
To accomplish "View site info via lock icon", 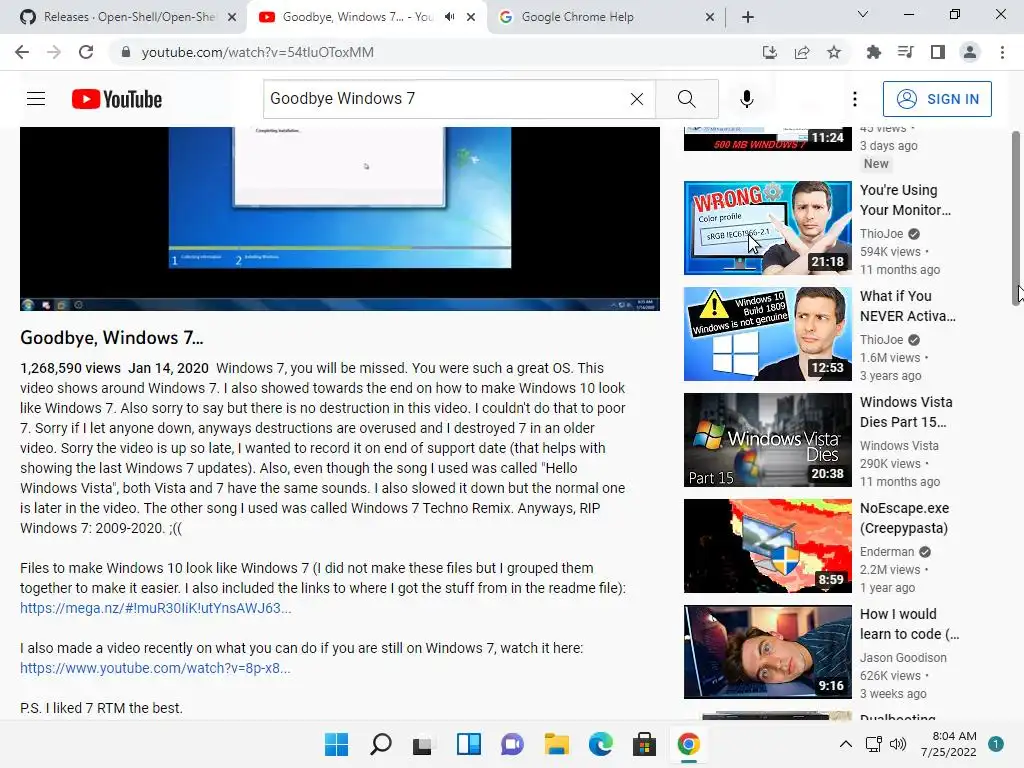I will coord(125,52).
